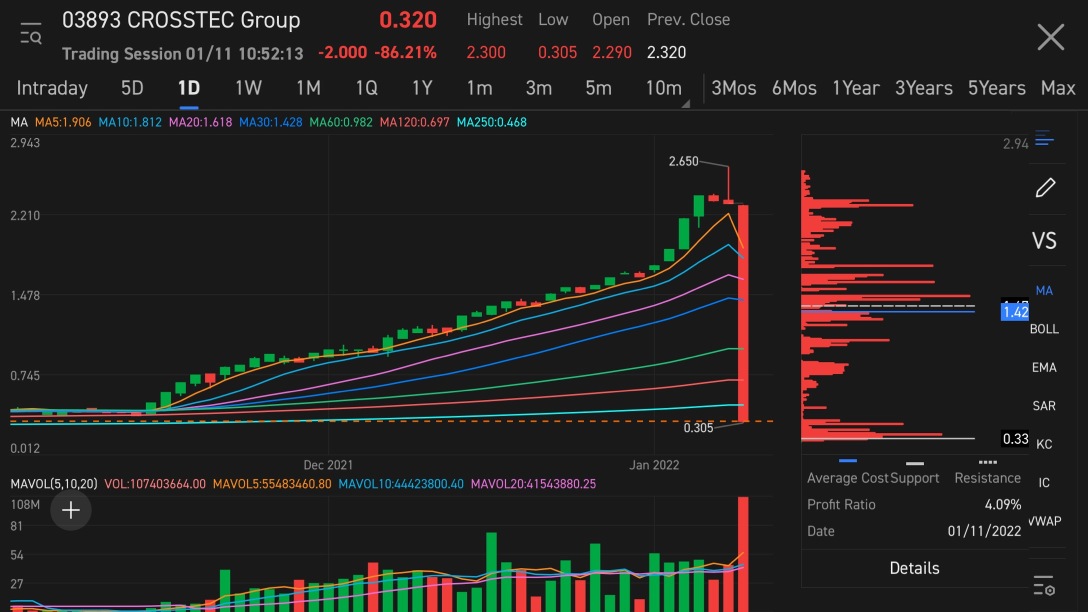This screenshot has width=1088, height=612.
Task: Click the MA30:1.428 moving average label
Action: (271, 122)
